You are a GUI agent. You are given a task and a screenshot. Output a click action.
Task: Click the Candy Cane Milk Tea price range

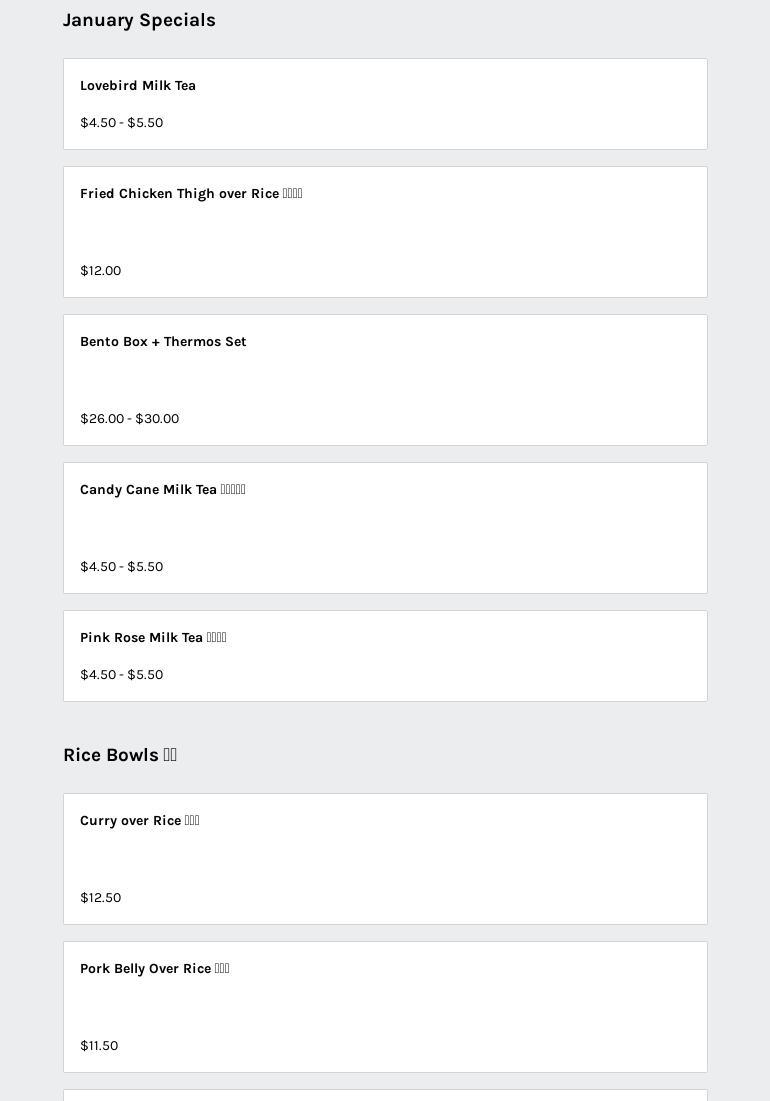tap(121, 567)
